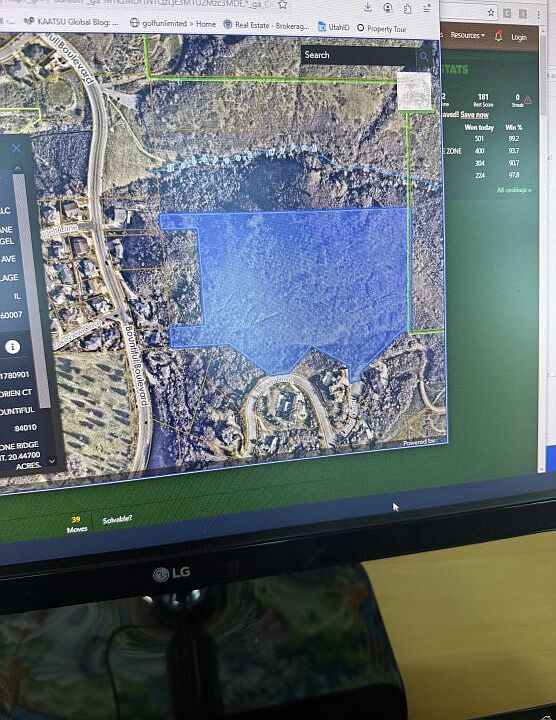
Task: Open downloads icon in front browser toolbar
Action: click(368, 7)
